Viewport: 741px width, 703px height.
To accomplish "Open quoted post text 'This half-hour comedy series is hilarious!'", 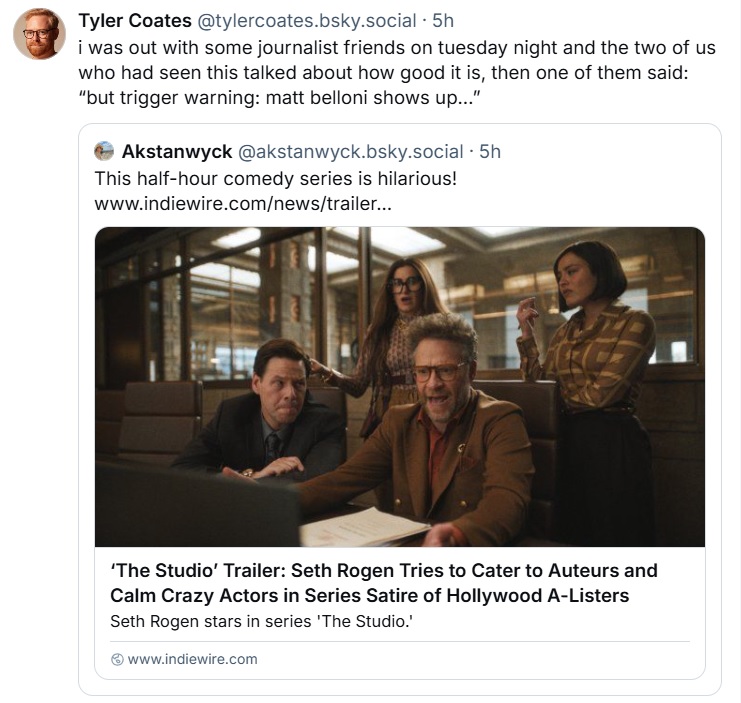I will (275, 178).
